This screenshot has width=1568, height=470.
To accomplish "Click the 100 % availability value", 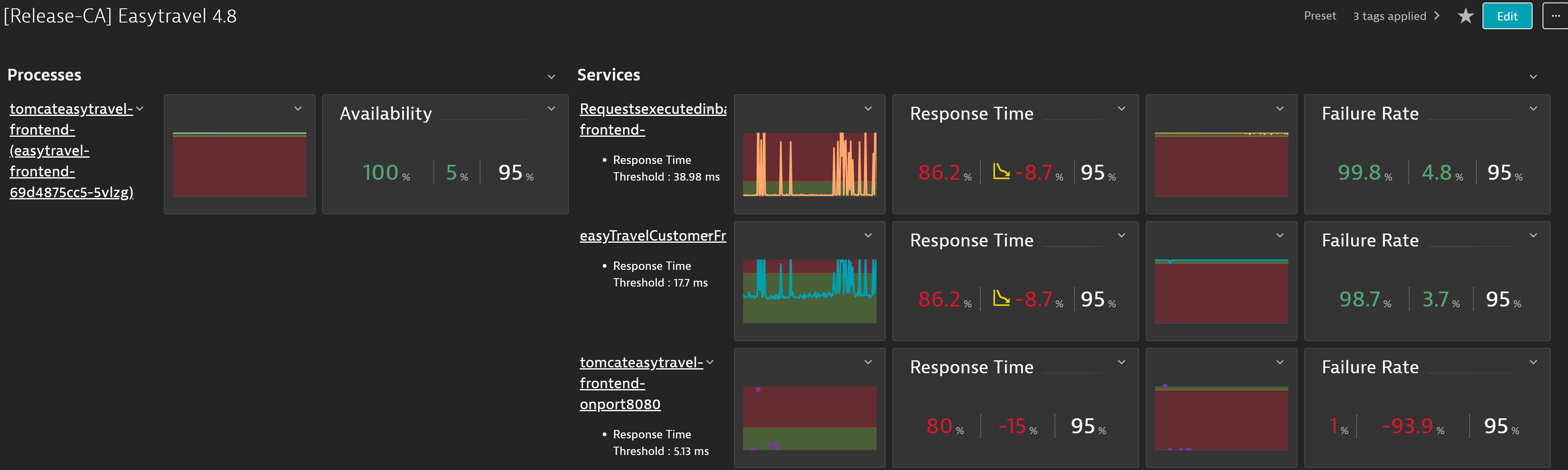I will coord(386,173).
